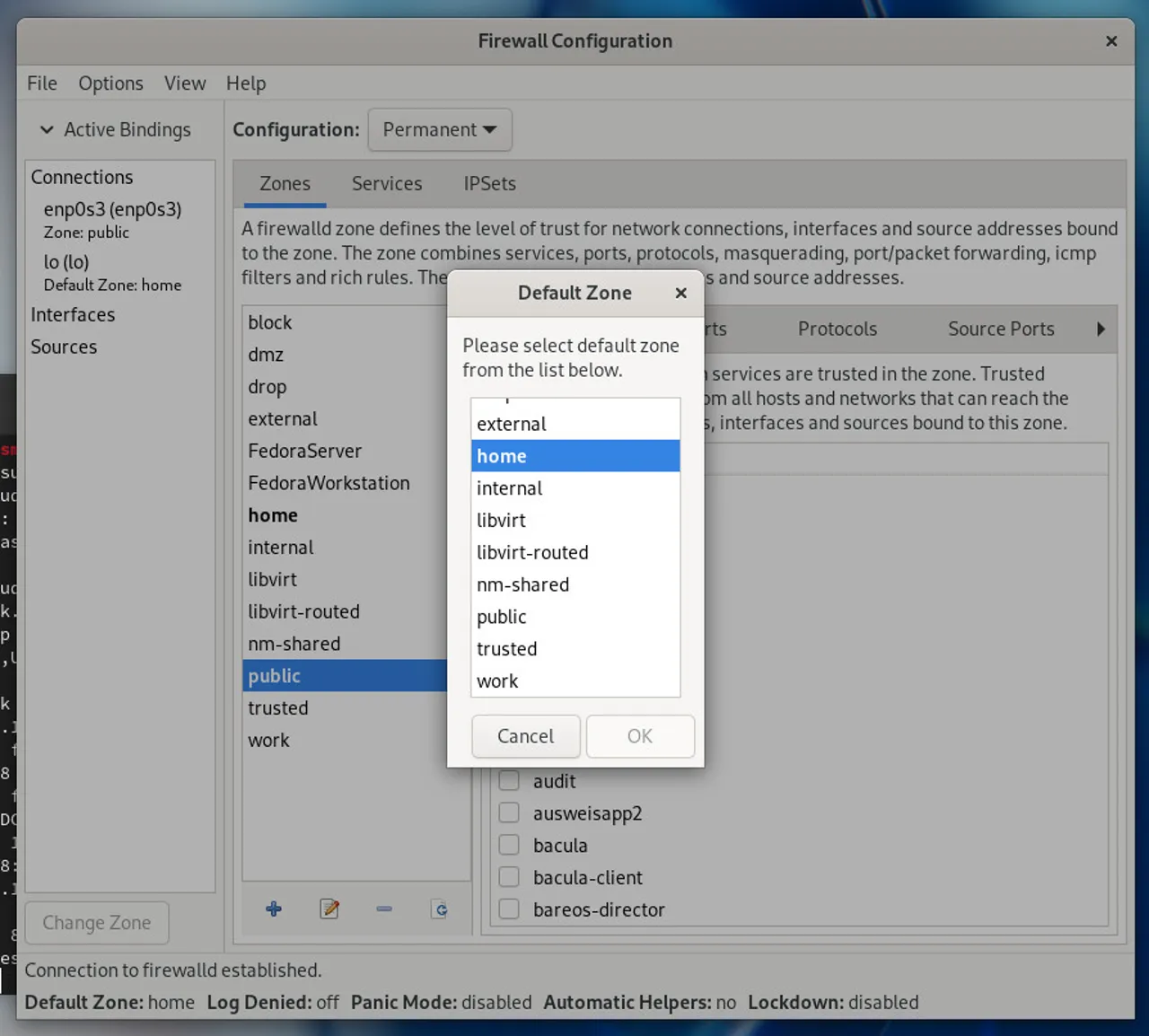Collapse the Active Bindings section

[x=47, y=130]
